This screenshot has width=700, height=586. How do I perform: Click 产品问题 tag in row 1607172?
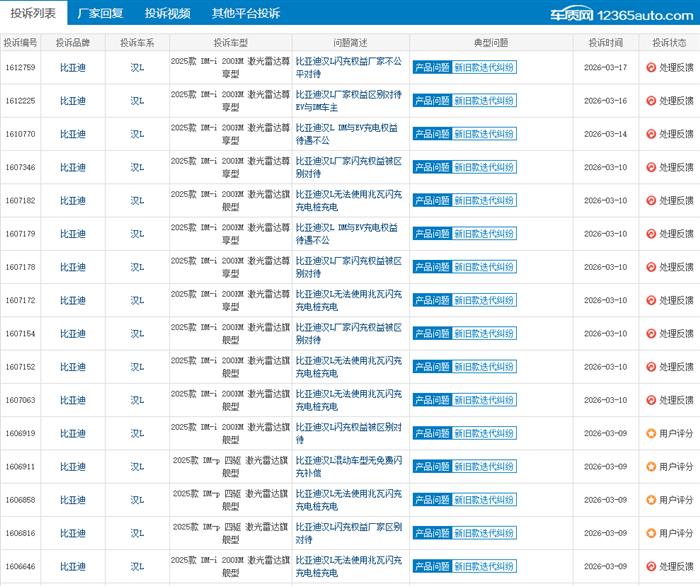click(431, 301)
